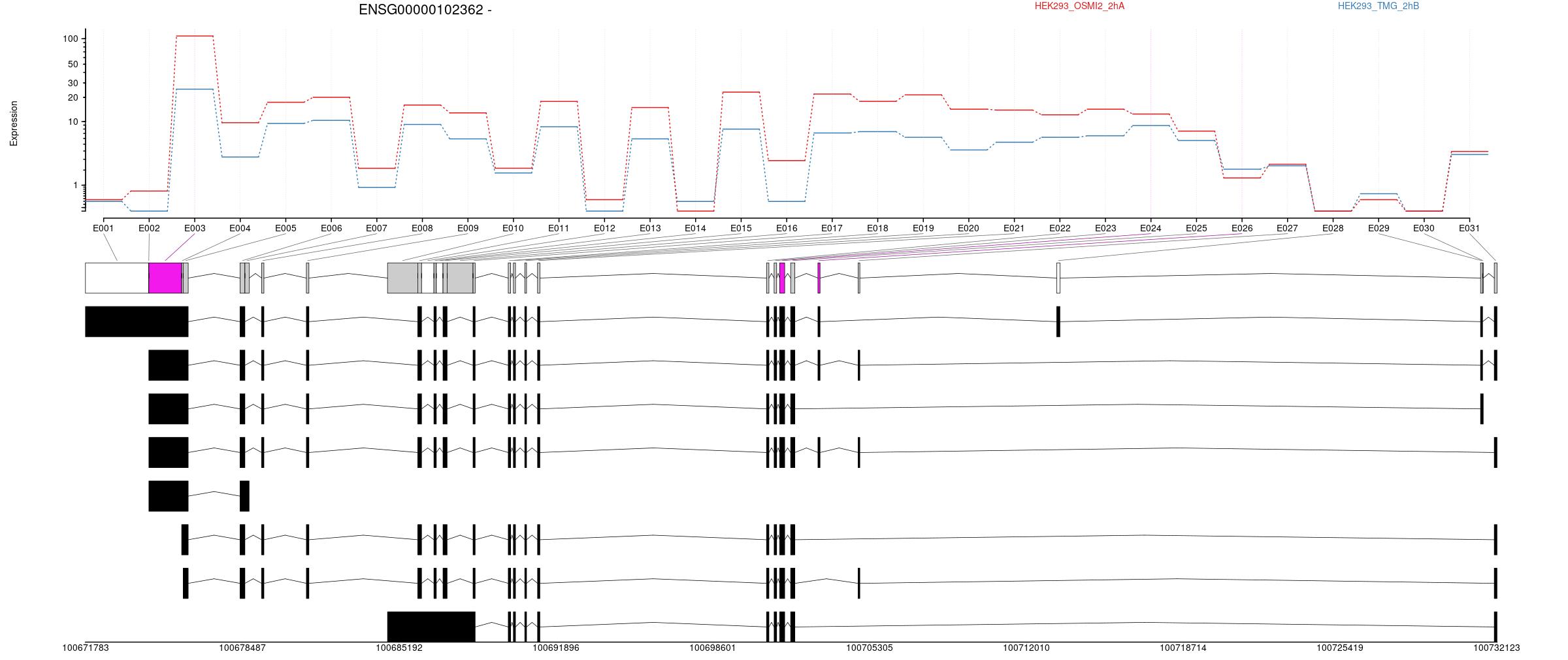Click exon label E004
1568x660 pixels.
240,228
